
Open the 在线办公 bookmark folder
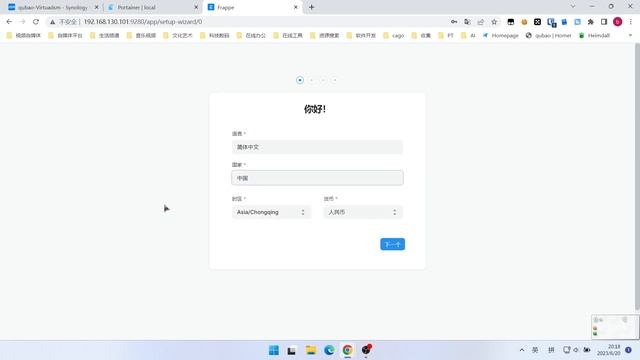point(251,36)
